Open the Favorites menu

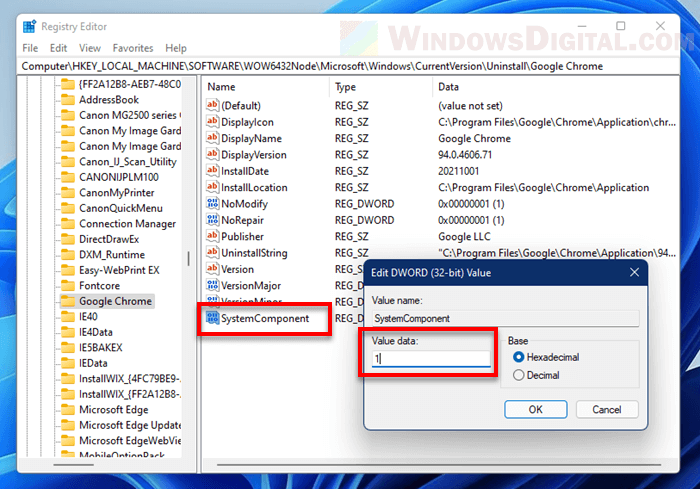tap(133, 48)
